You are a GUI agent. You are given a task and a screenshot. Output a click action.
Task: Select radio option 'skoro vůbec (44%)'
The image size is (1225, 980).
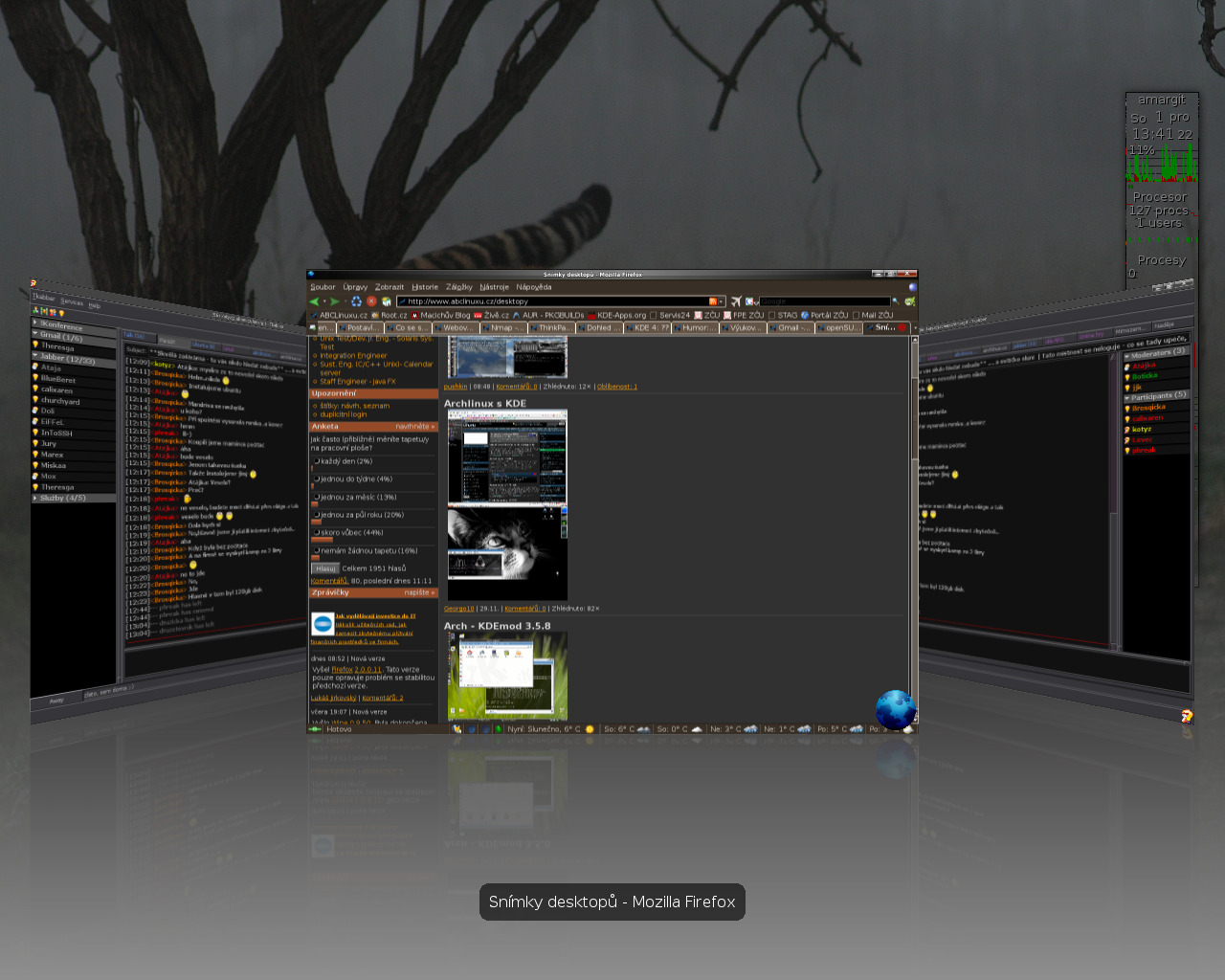click(317, 533)
